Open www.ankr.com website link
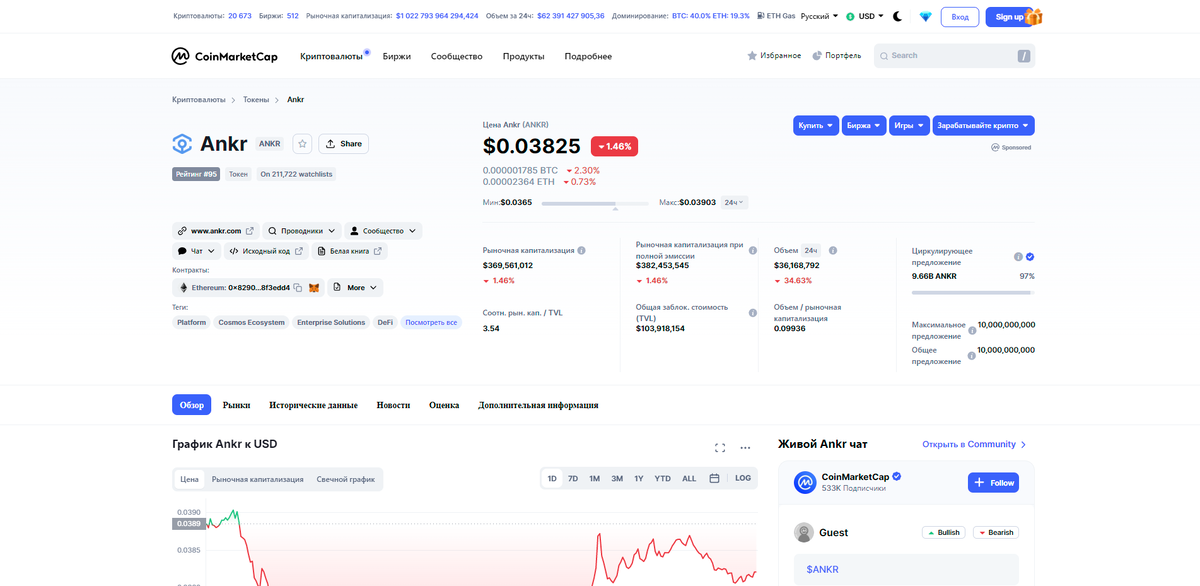 [216, 231]
